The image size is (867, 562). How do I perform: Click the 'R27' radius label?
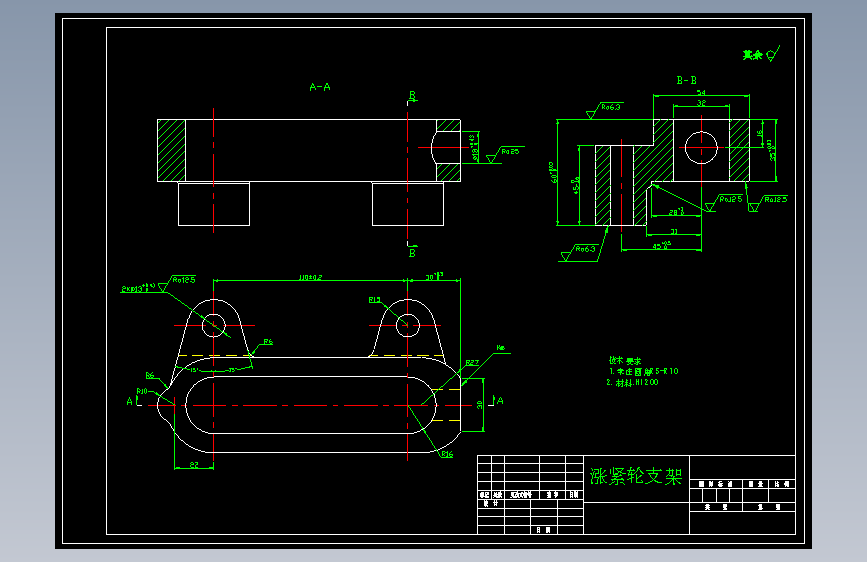(472, 363)
